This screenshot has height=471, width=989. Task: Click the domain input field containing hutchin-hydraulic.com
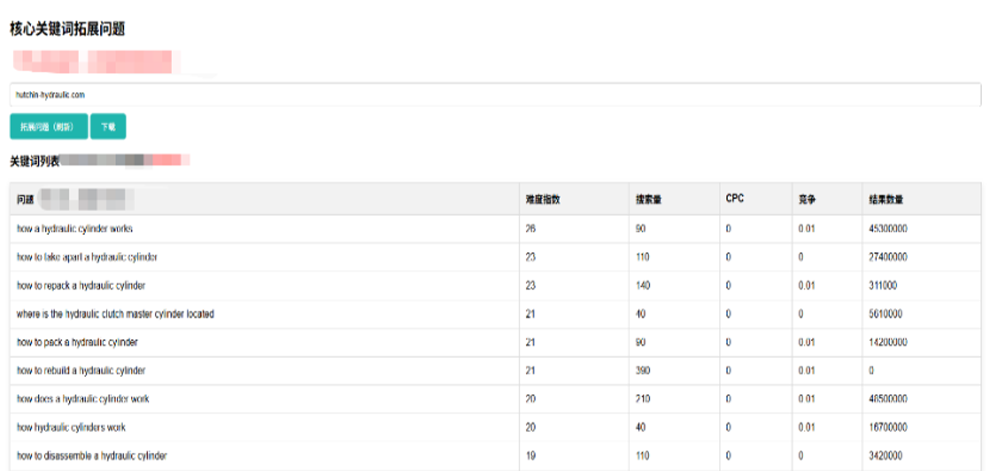pos(494,95)
